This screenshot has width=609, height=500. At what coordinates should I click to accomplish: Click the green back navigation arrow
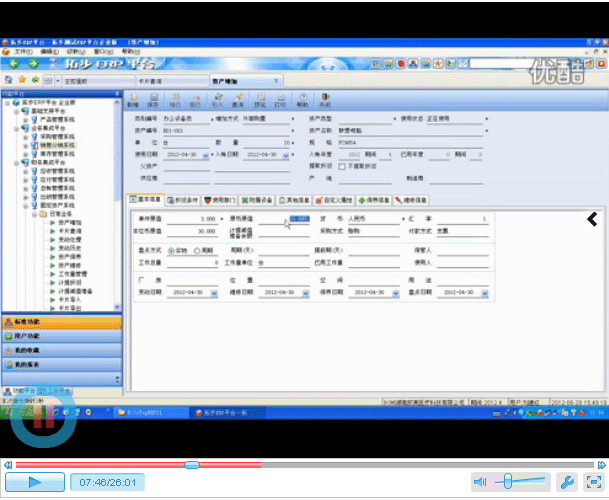(15, 62)
